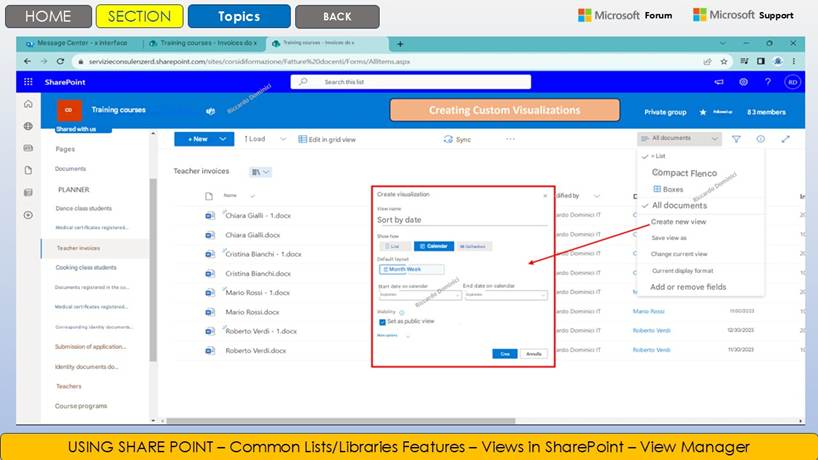Click the Search this list box
The image size is (818, 460).
pyautogui.click(x=411, y=82)
